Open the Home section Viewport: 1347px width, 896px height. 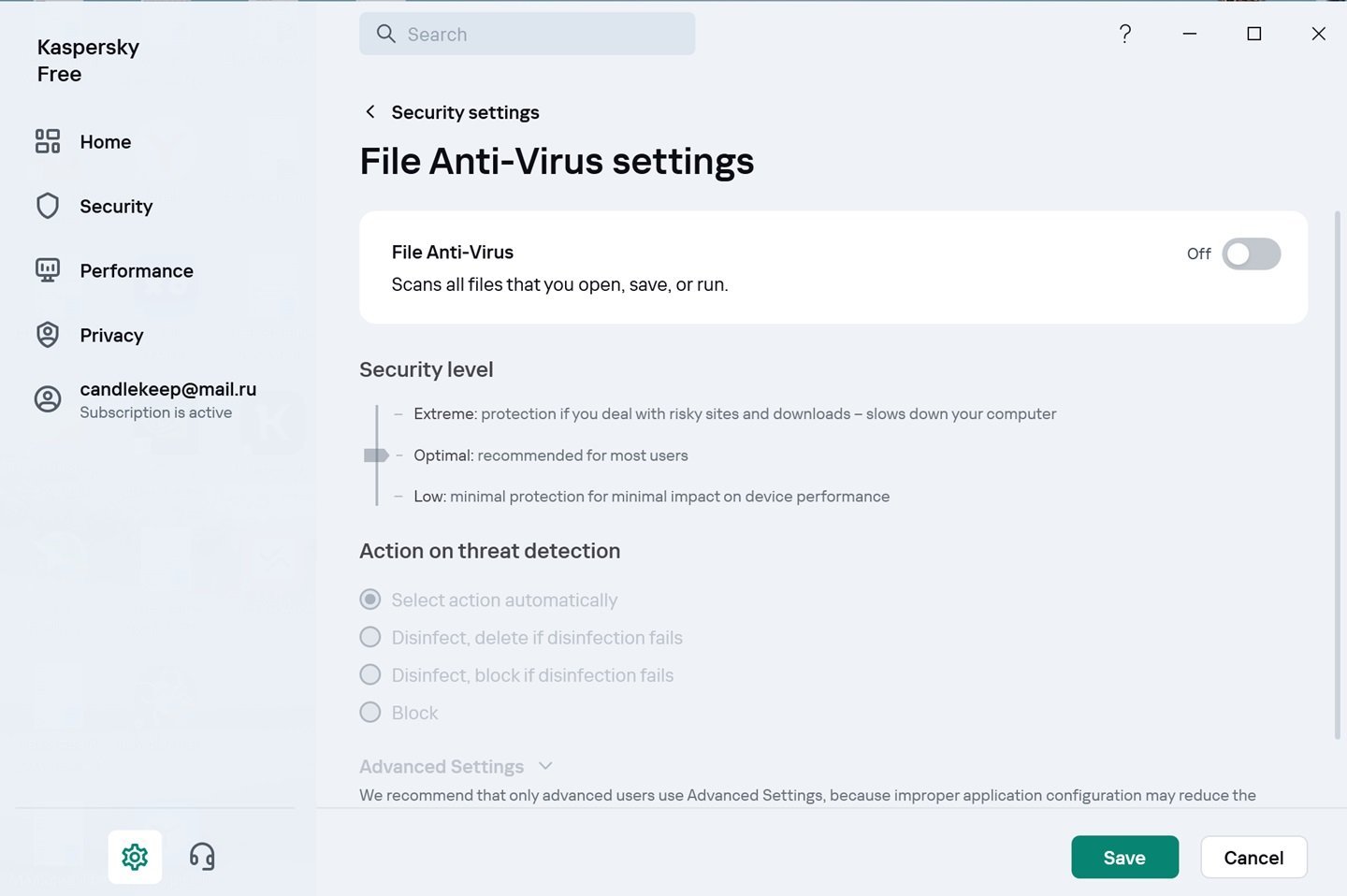[106, 141]
